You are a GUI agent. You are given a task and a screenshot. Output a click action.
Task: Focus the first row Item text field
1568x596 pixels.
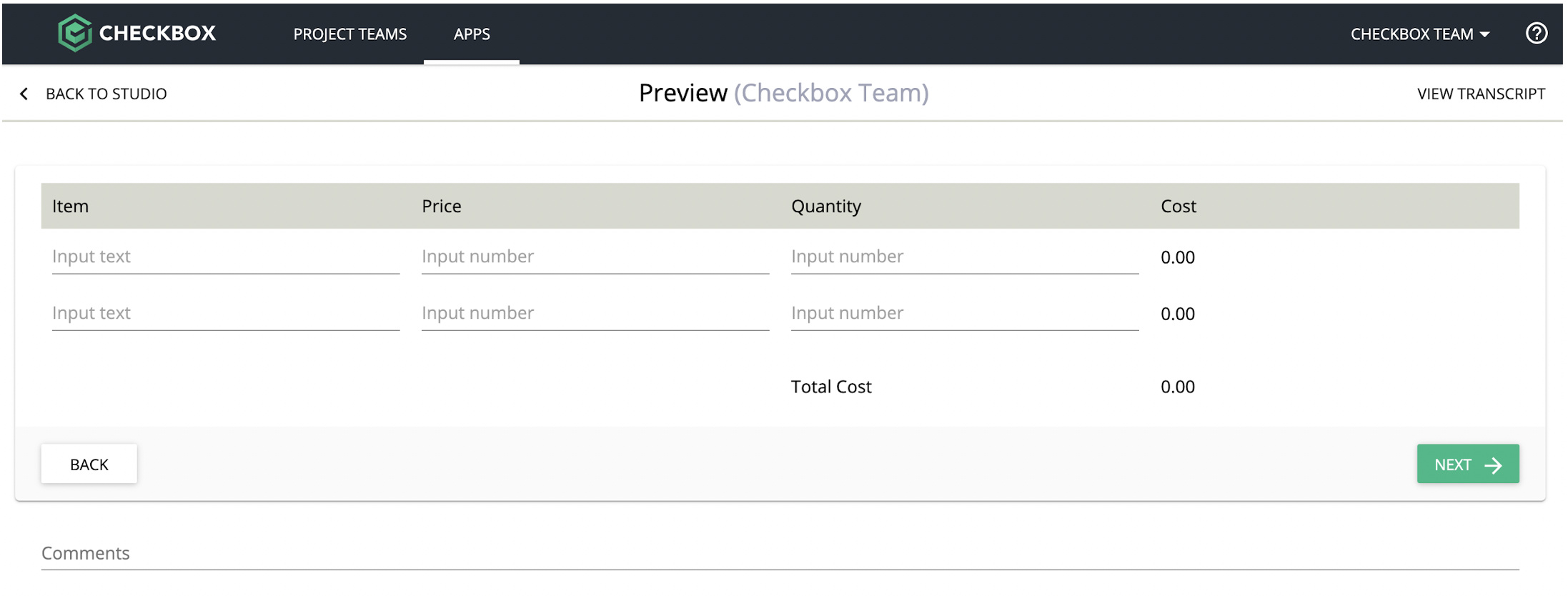pyautogui.click(x=226, y=257)
